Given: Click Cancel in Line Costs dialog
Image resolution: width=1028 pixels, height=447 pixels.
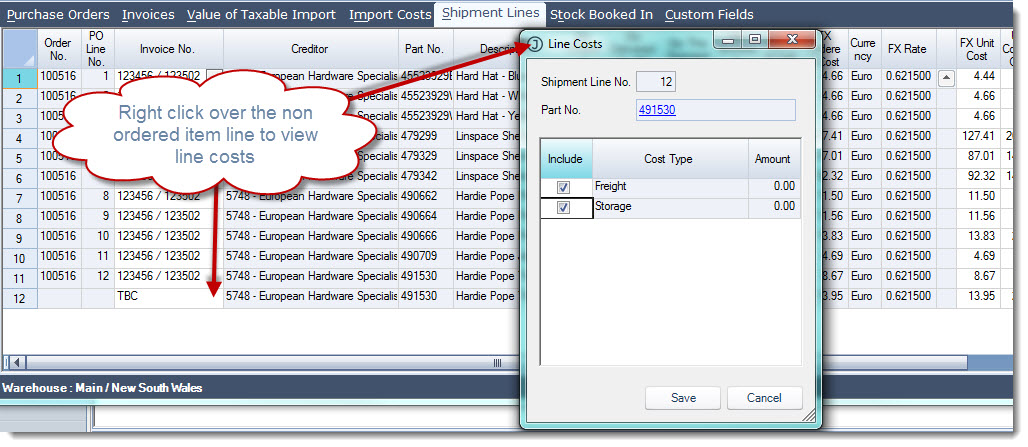Looking at the screenshot, I should click(764, 398).
